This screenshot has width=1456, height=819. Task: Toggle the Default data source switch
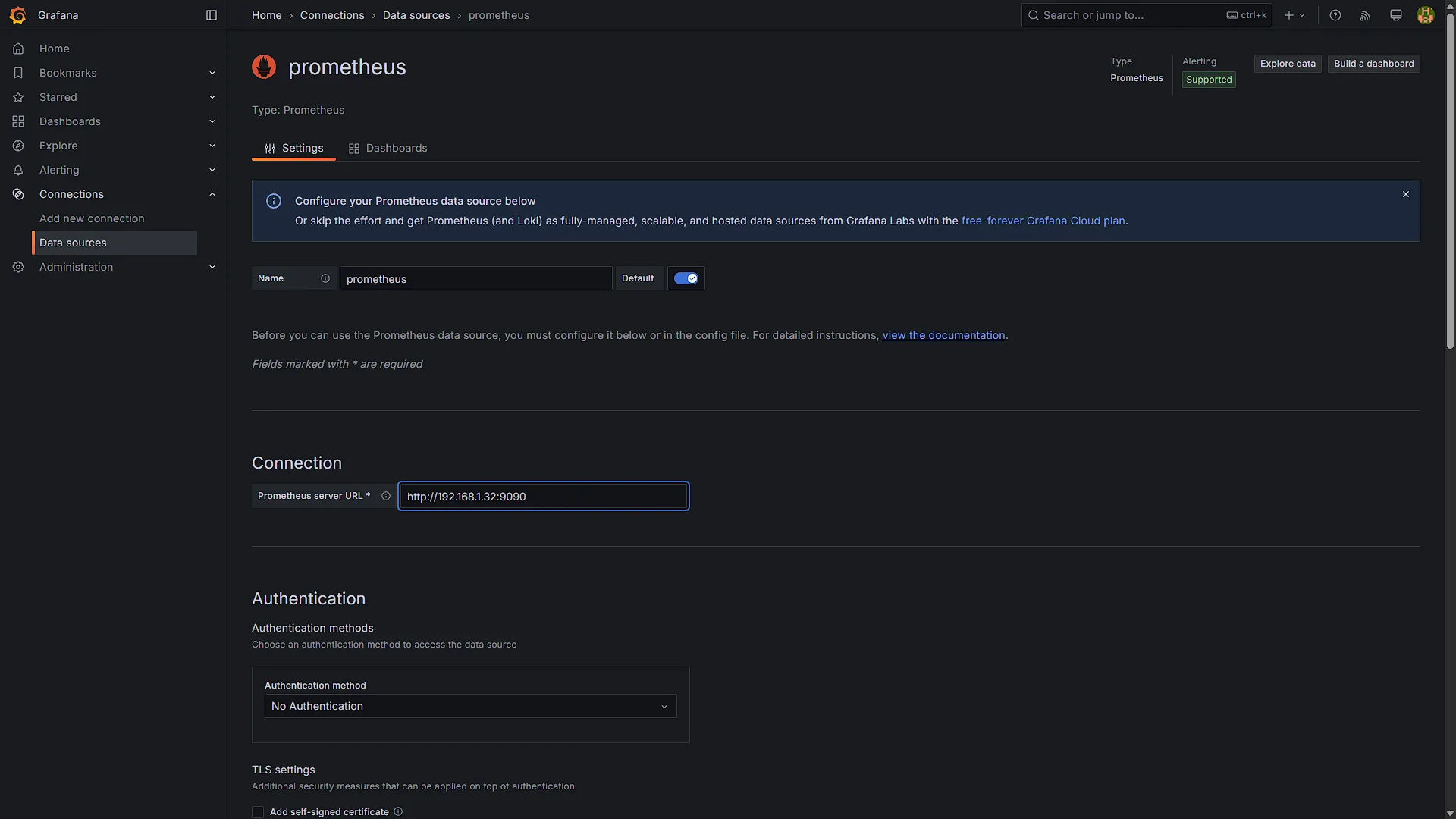(686, 278)
